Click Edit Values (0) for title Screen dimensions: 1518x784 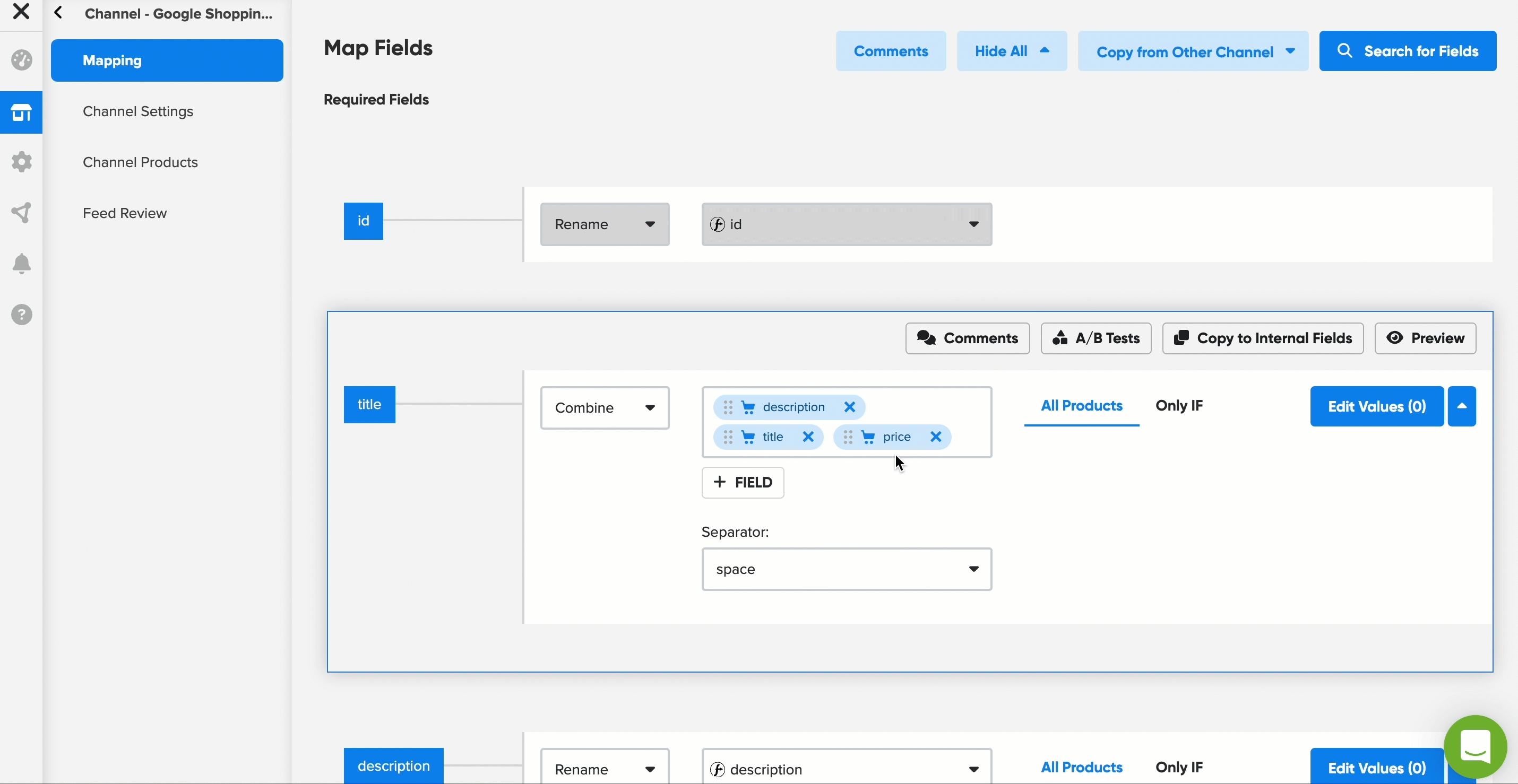(1377, 406)
